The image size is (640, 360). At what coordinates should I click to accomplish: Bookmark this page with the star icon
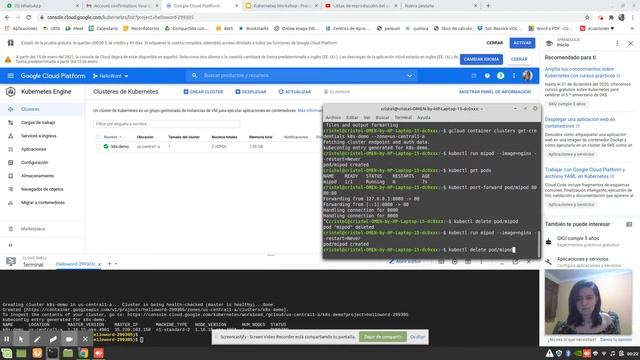point(587,17)
